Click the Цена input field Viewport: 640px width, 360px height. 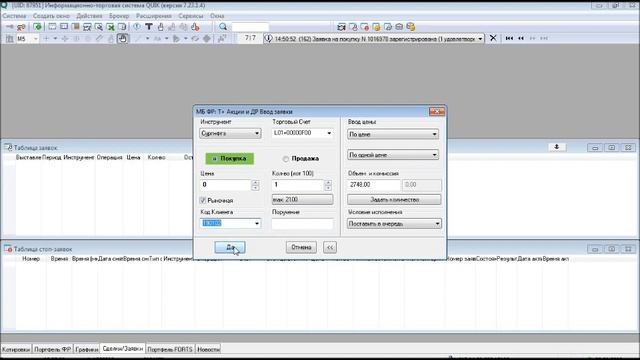226,185
